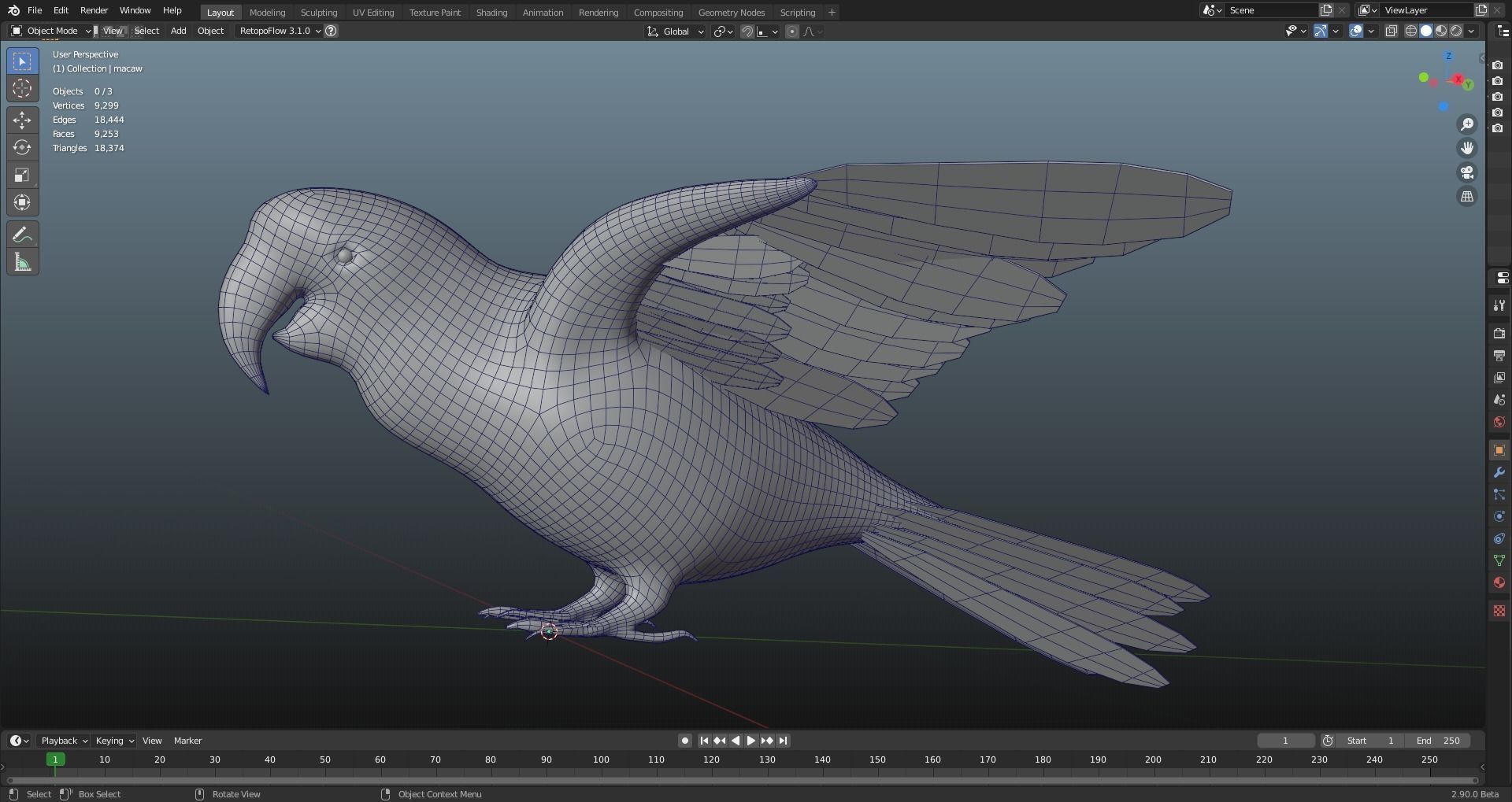1512x802 pixels.
Task: Expand the shading options dropdown
Action: tap(1471, 31)
